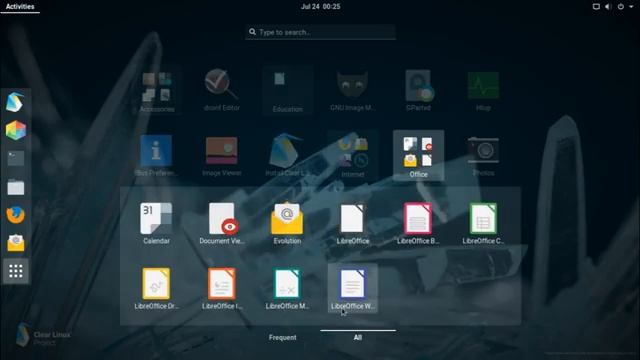Click the Clear Linux icon in dock

click(x=16, y=102)
